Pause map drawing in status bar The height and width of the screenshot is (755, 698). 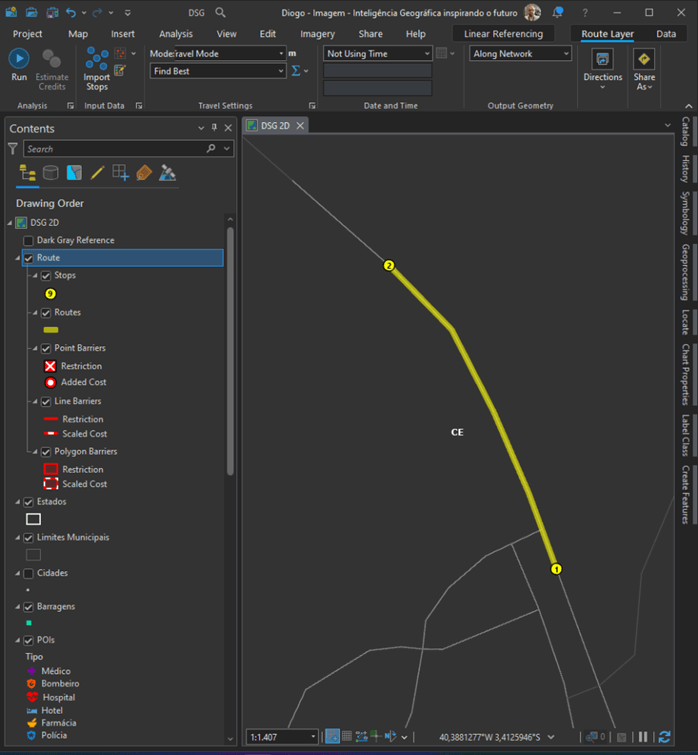(643, 737)
